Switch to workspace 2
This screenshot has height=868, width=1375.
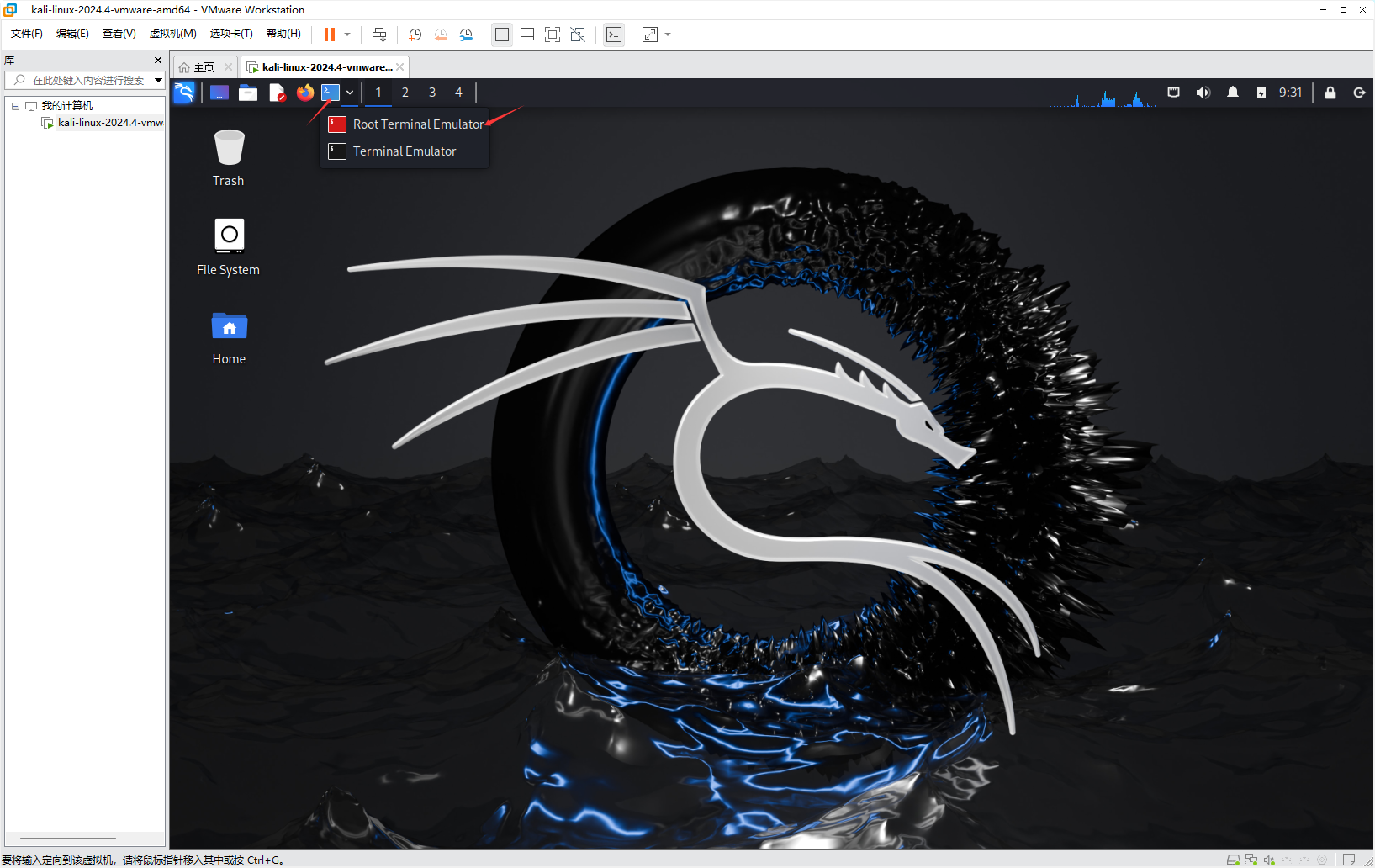tap(405, 93)
